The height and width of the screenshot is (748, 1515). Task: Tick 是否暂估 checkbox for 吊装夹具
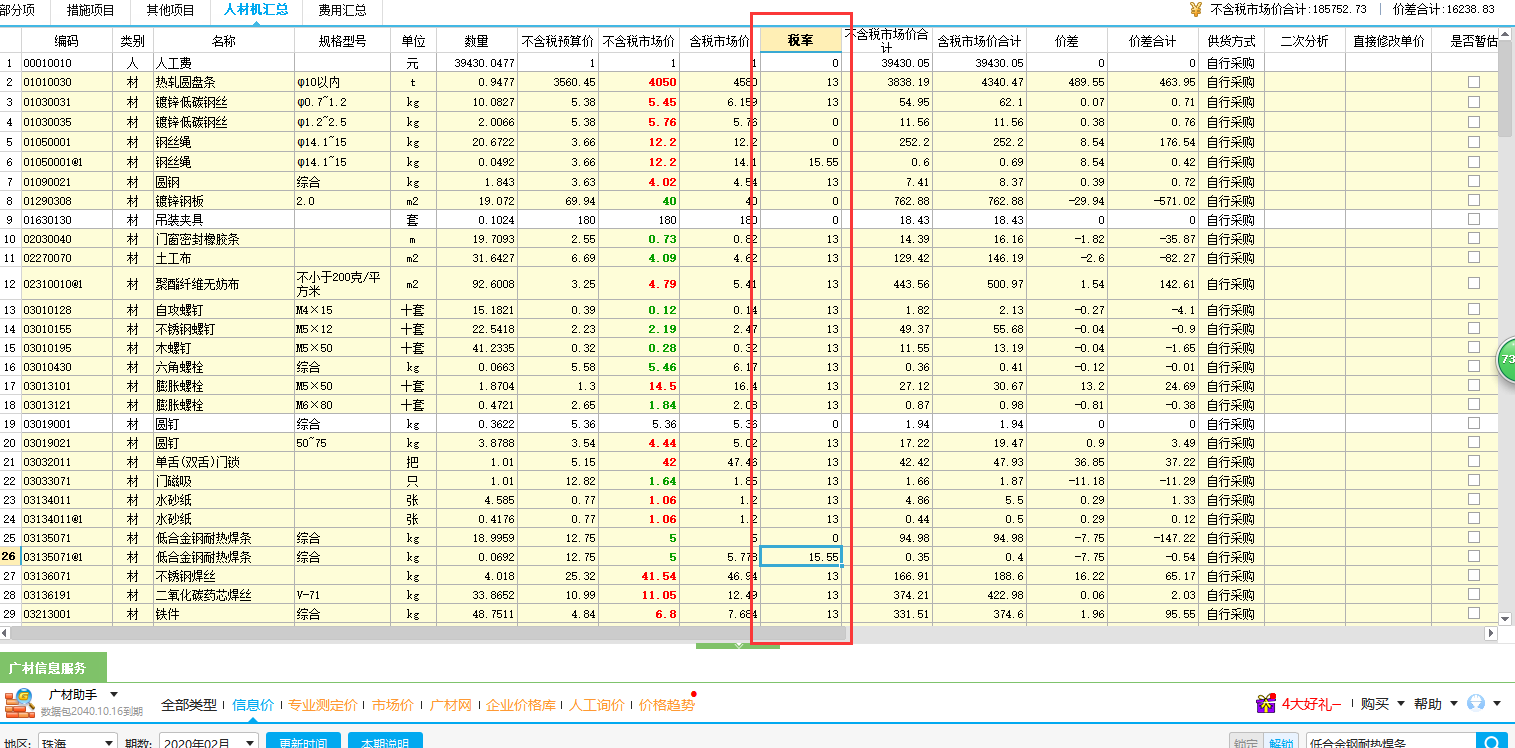(x=1474, y=220)
